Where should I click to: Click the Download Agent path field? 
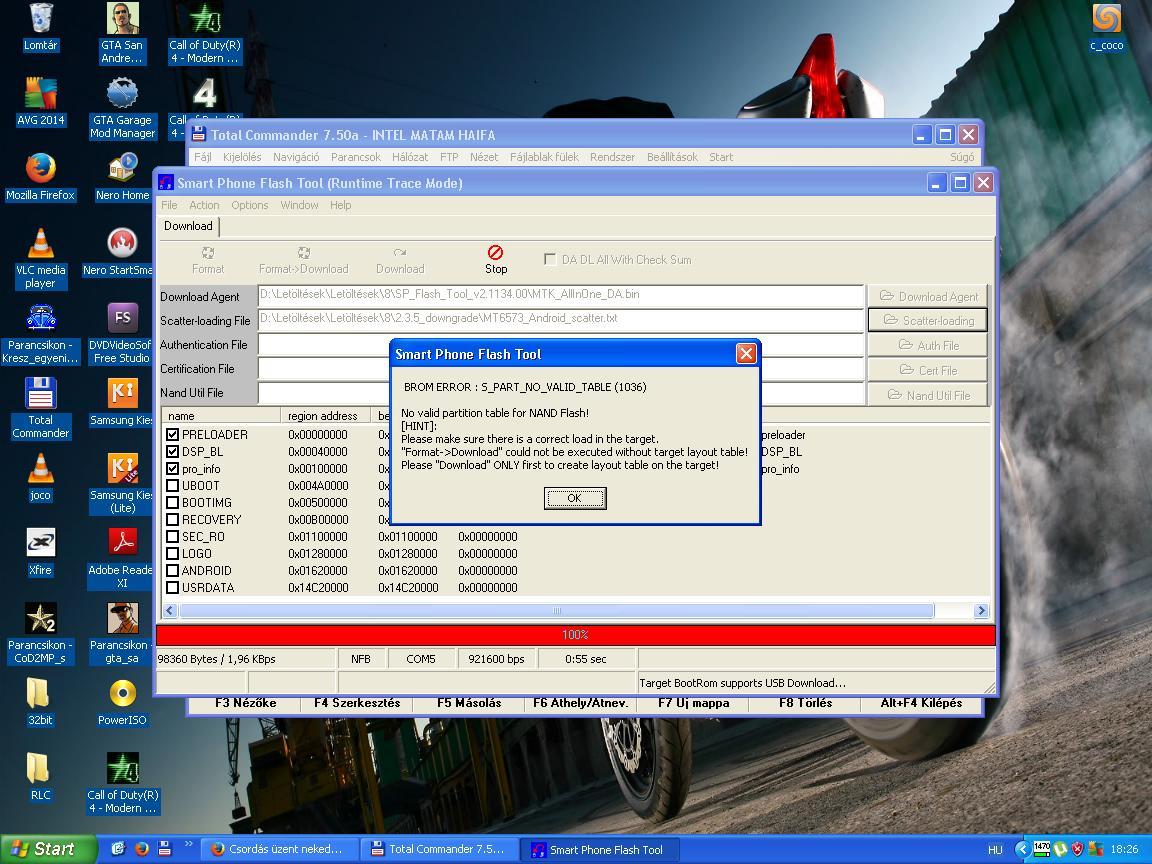(561, 295)
